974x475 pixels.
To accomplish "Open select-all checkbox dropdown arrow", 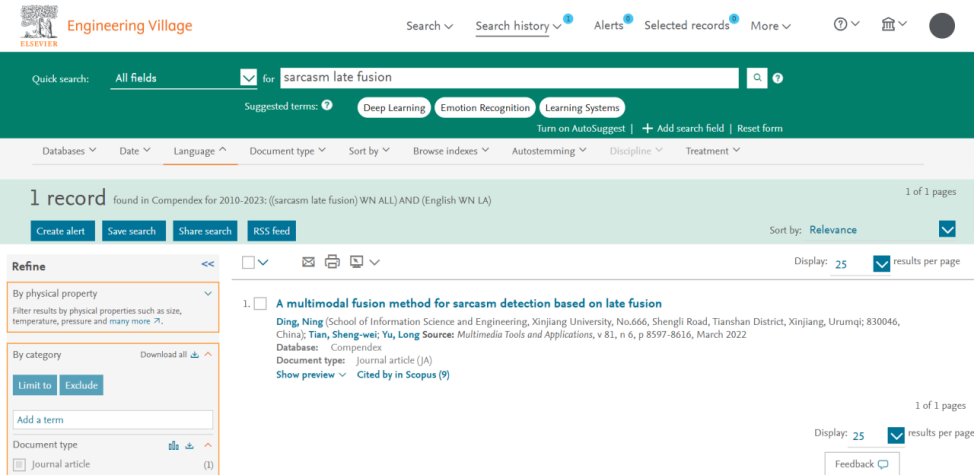I will (x=263, y=263).
